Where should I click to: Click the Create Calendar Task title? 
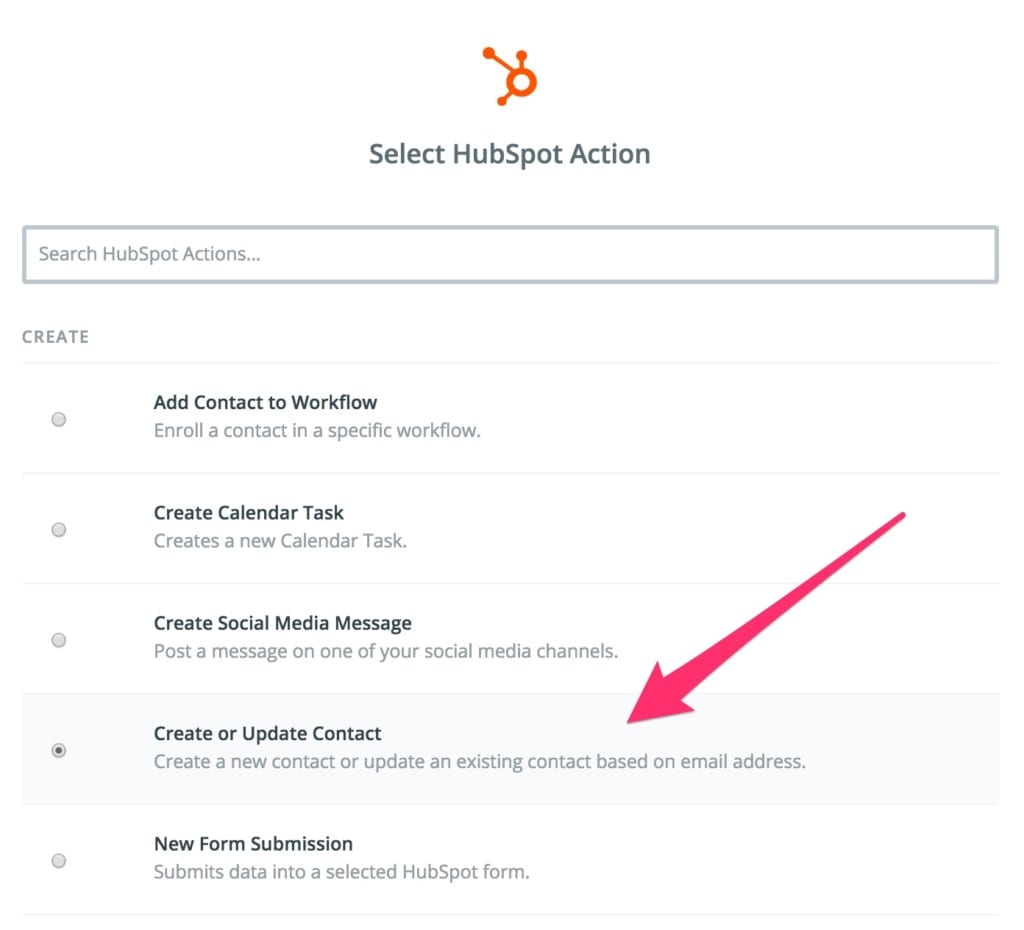pyautogui.click(x=248, y=513)
